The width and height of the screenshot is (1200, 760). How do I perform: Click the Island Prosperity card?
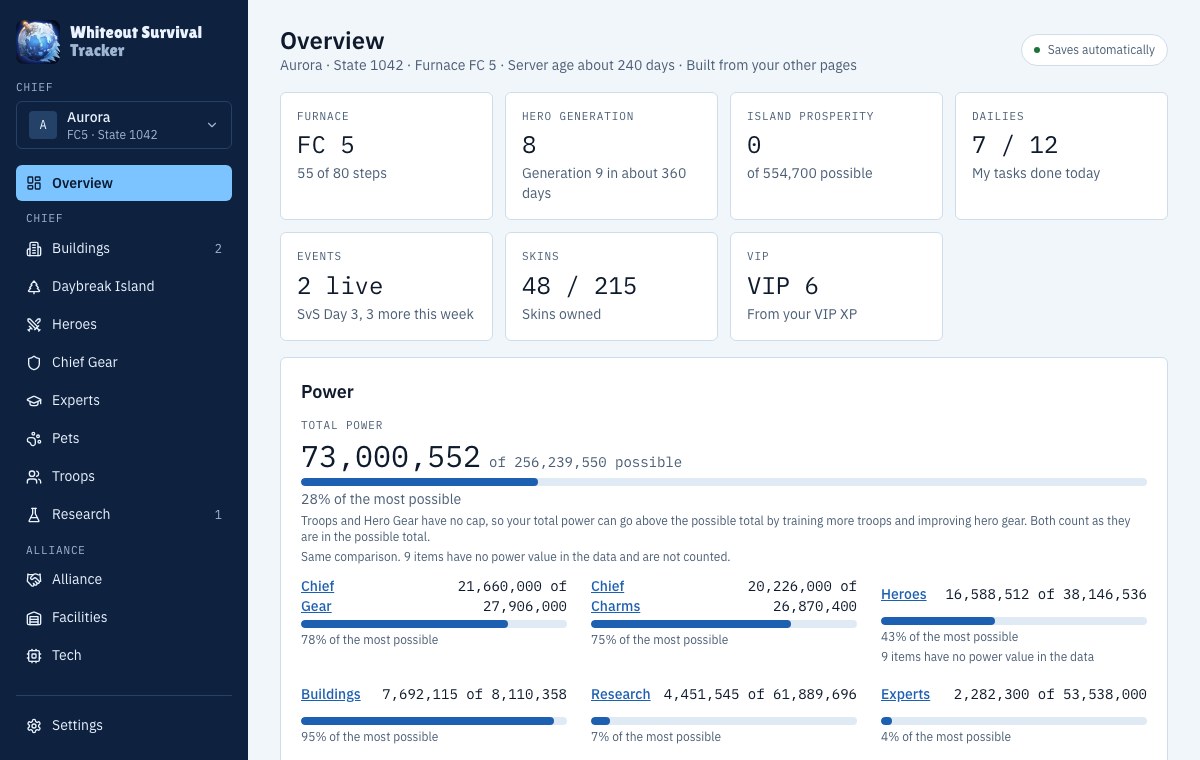click(x=836, y=156)
